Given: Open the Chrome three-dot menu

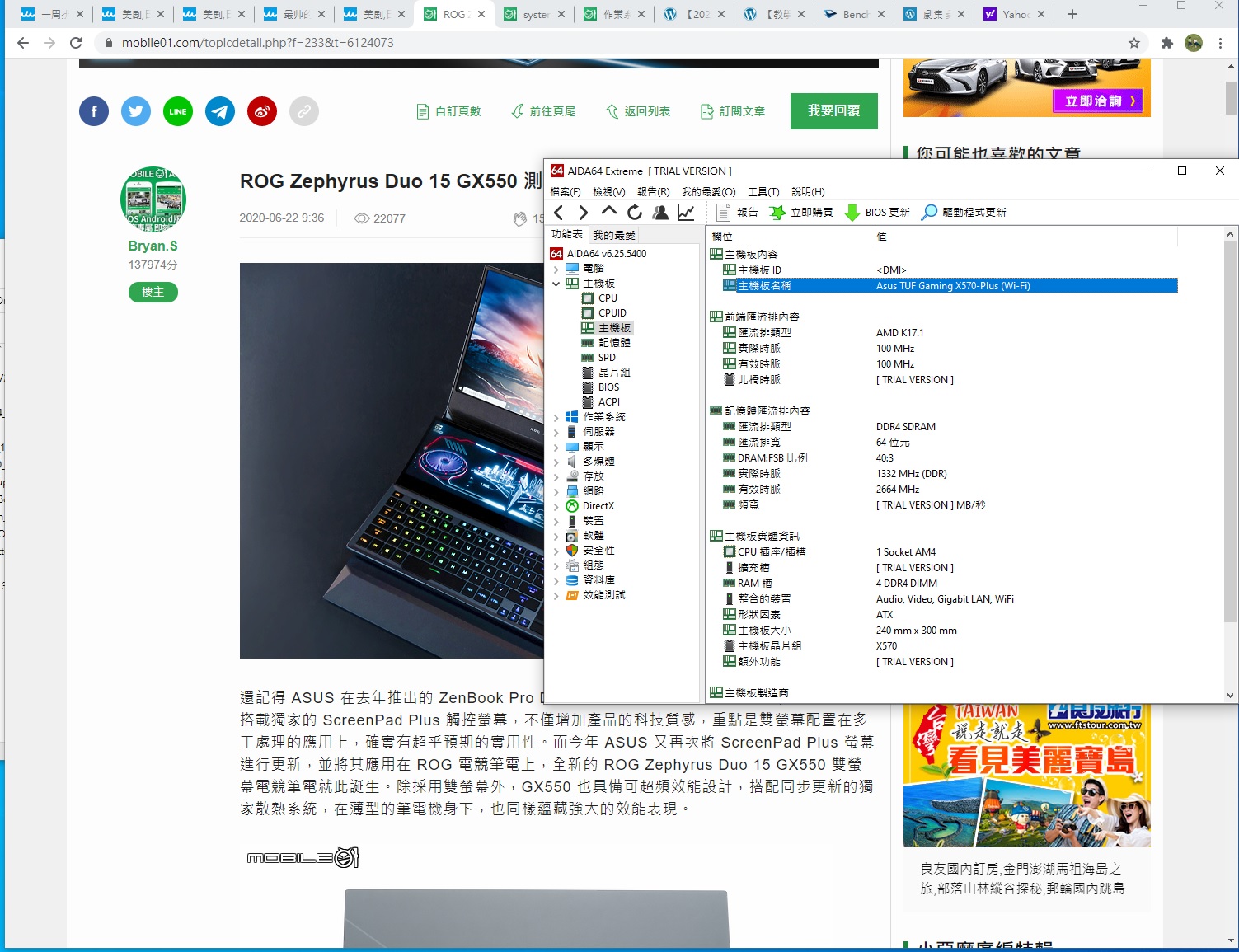Looking at the screenshot, I should pyautogui.click(x=1221, y=43).
